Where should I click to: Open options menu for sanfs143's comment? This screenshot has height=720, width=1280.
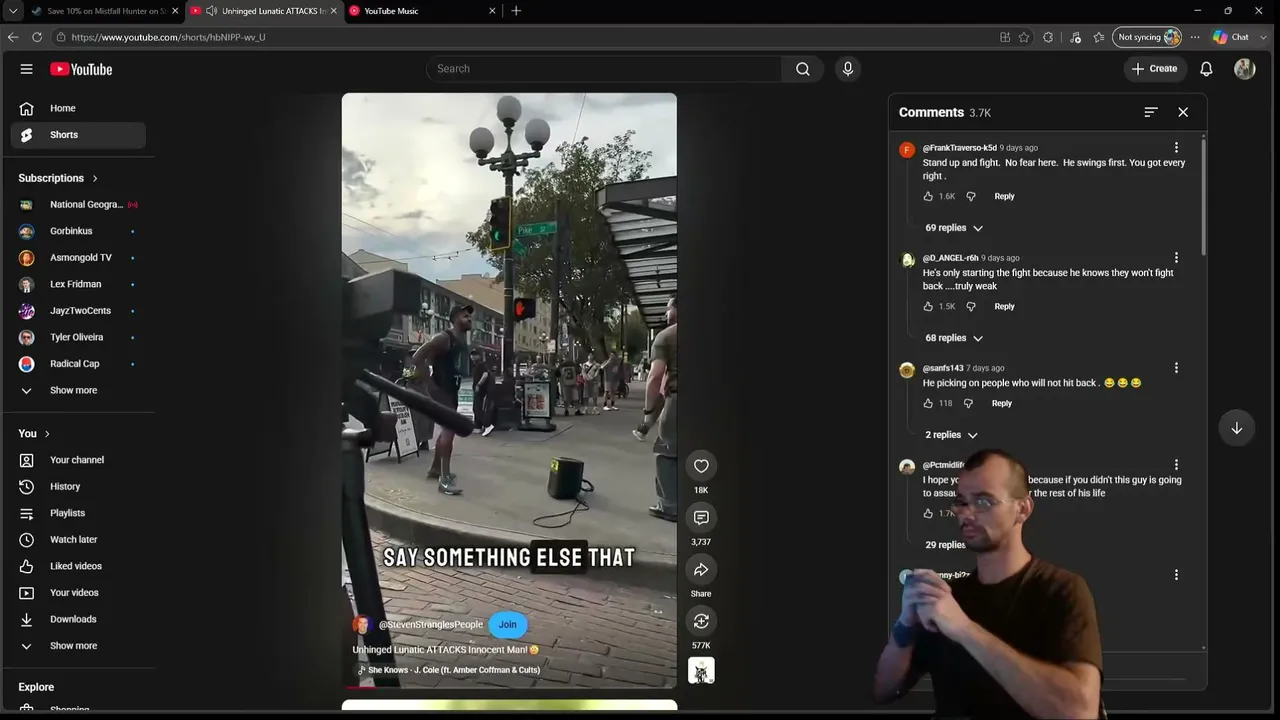(1176, 368)
